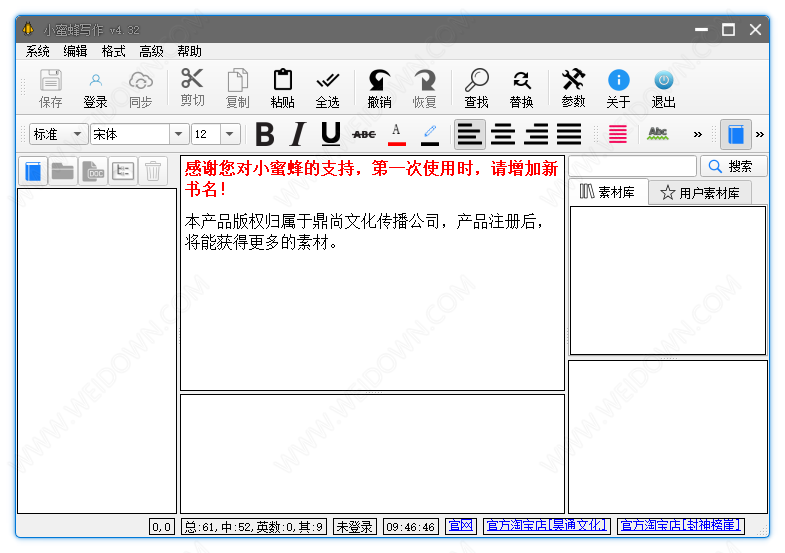Click the material search input field
The height and width of the screenshot is (553, 785).
pos(632,166)
